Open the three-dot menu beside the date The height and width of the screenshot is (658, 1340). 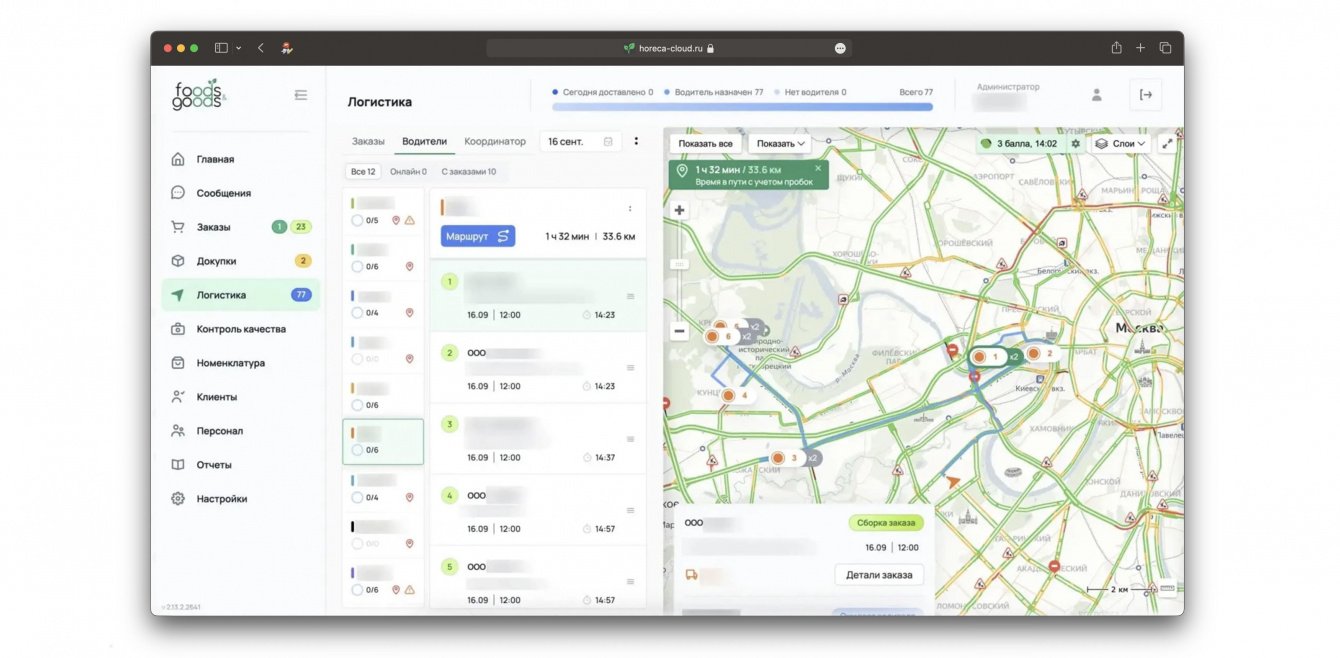pos(636,142)
